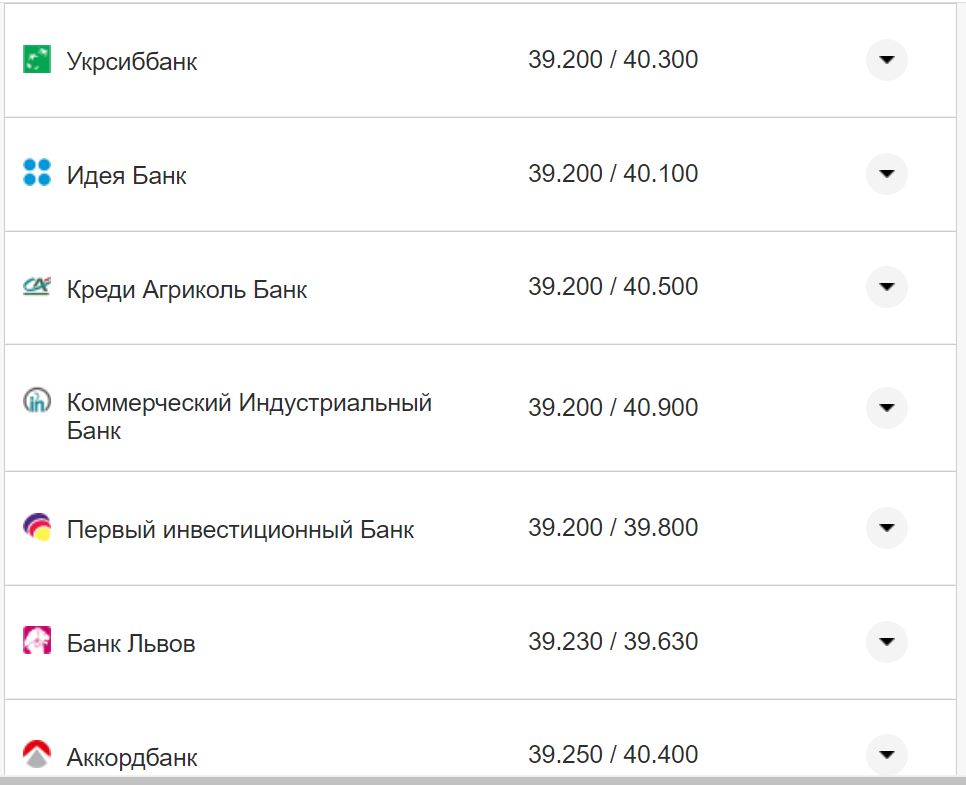
Task: Click the Идея Банк blue dots logo
Action: (35, 173)
